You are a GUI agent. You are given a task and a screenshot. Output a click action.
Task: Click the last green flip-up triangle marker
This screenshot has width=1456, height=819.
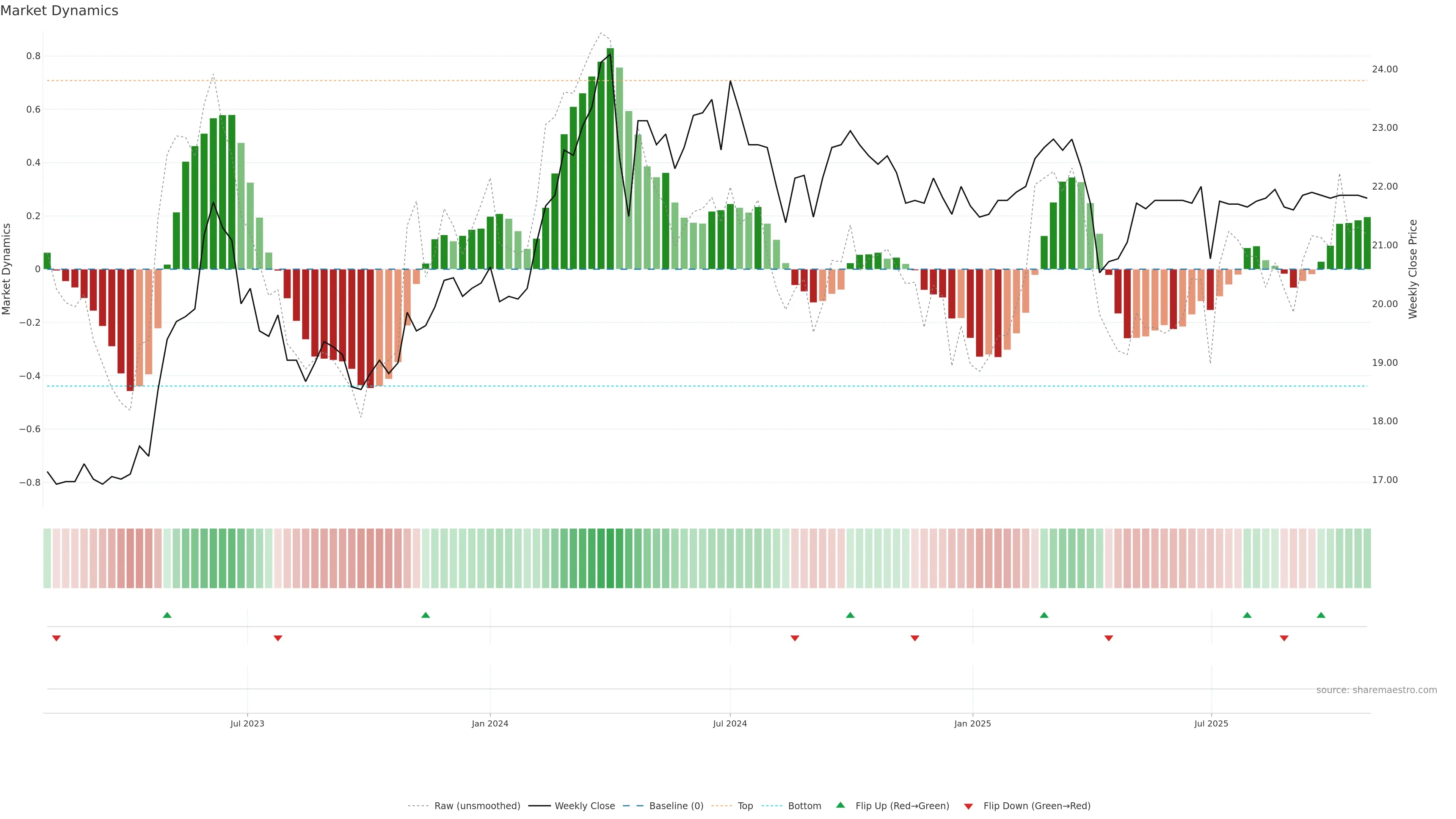1321,615
